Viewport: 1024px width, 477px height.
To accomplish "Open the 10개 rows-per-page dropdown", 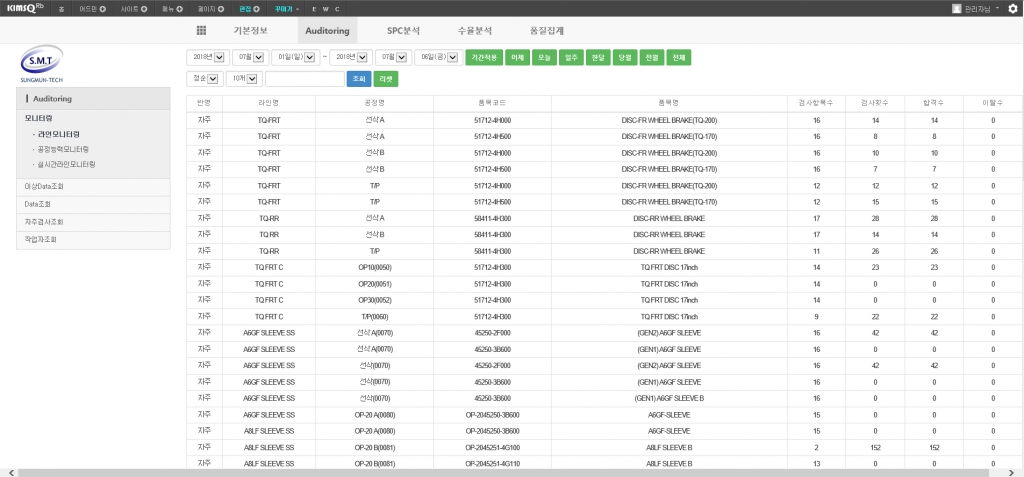I will (244, 78).
